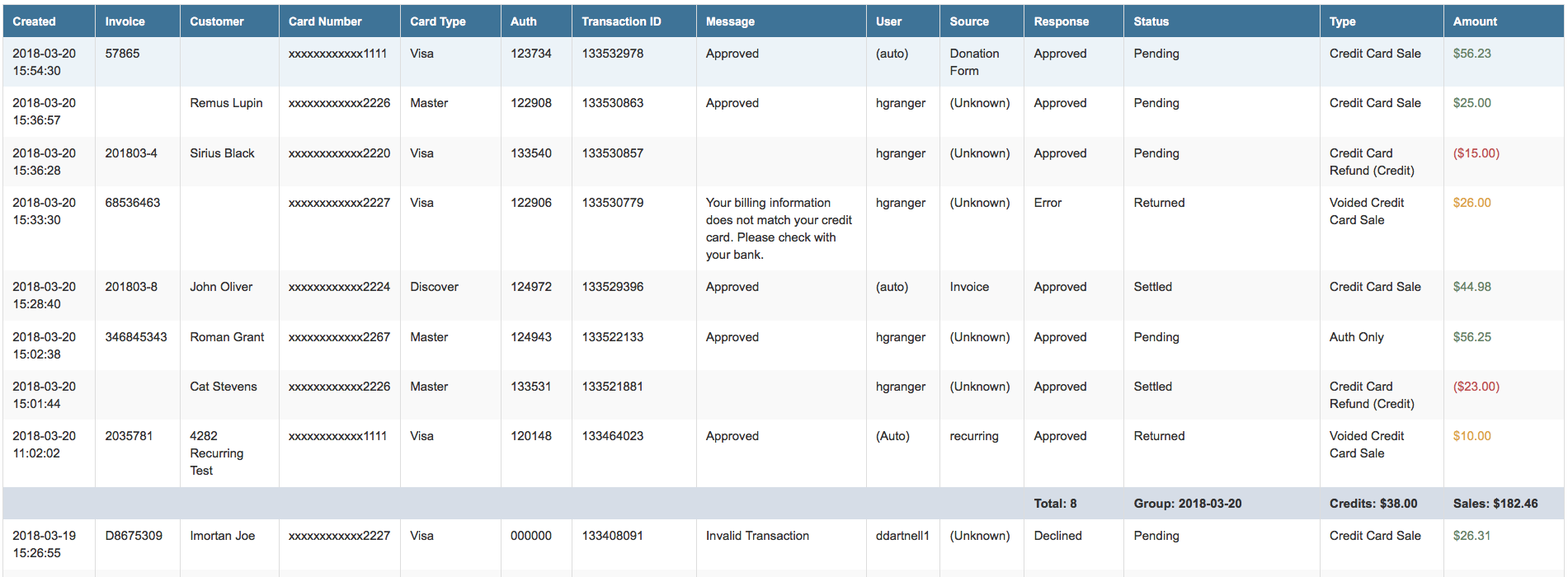This screenshot has height=577, width=1568.
Task: Click the Card Type column header
Action: [x=437, y=21]
